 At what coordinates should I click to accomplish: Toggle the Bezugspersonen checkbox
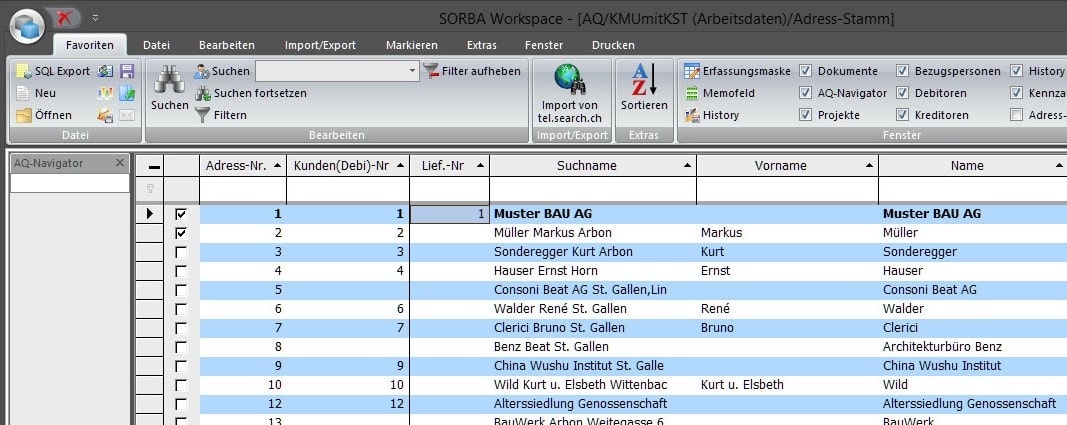pos(902,71)
